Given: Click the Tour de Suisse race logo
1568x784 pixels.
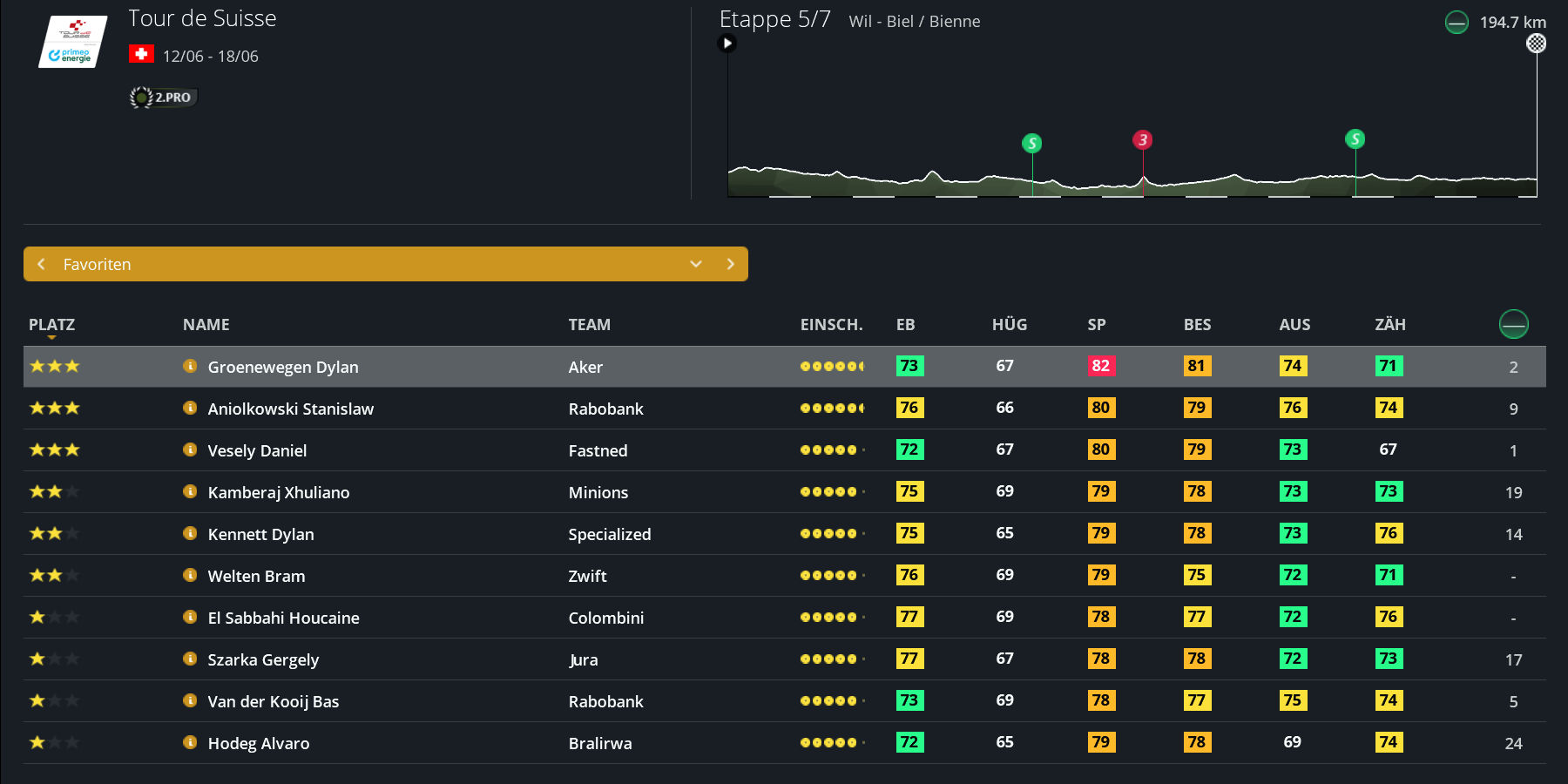Looking at the screenshot, I should pos(73,42).
